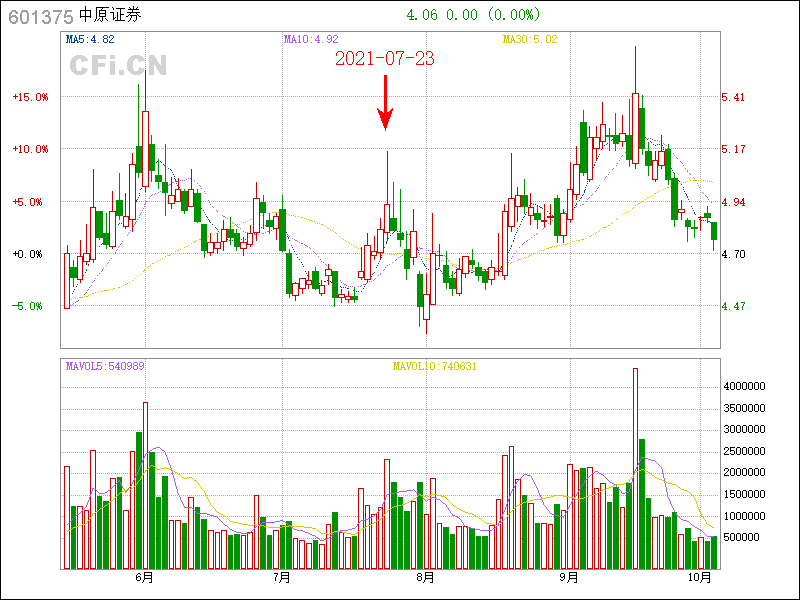Select the MA10:4.92 indicator label
The height and width of the screenshot is (600, 800).
coord(311,39)
